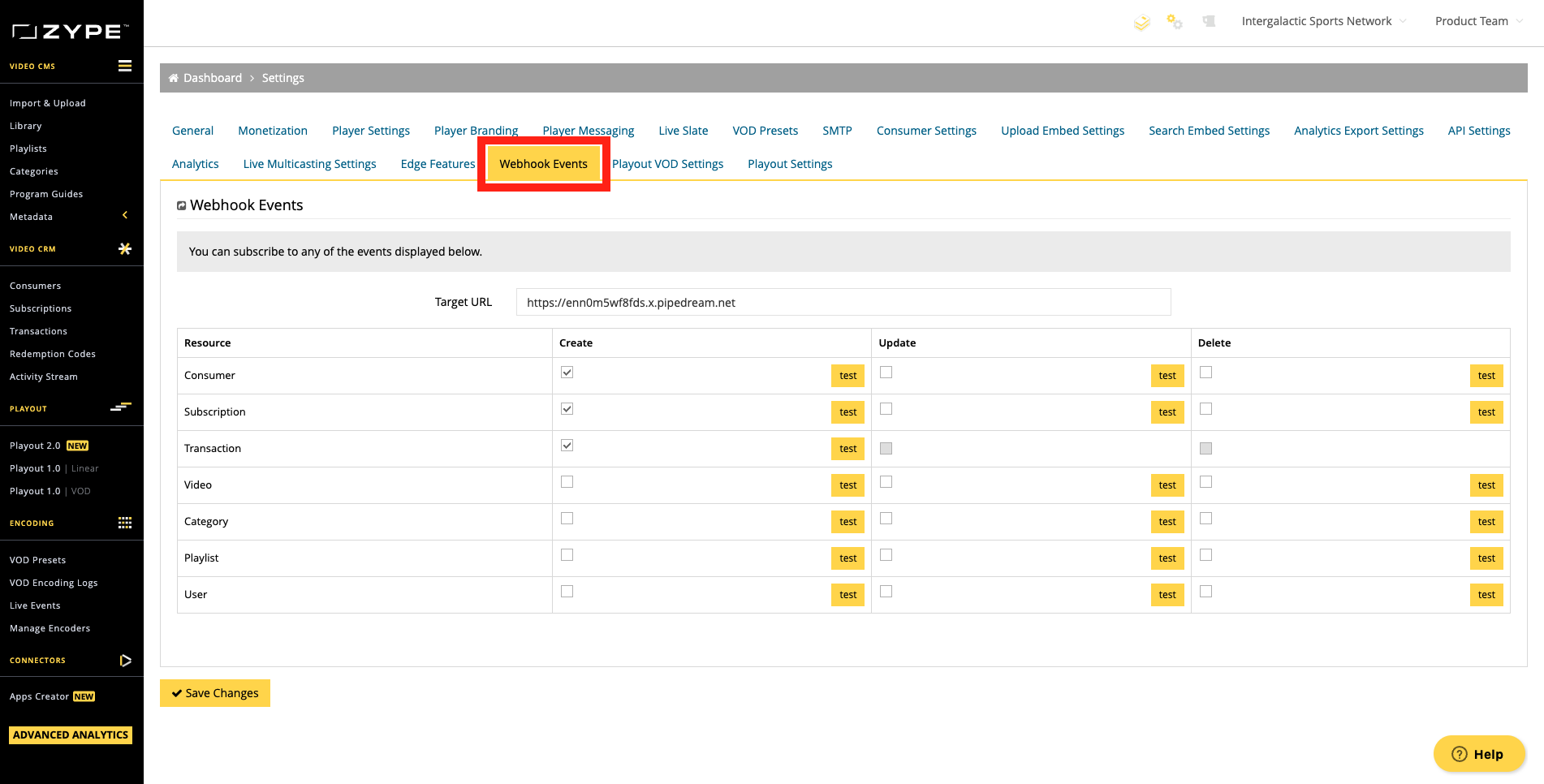
Task: Open Activity Stream in sidebar
Action: 44,377
